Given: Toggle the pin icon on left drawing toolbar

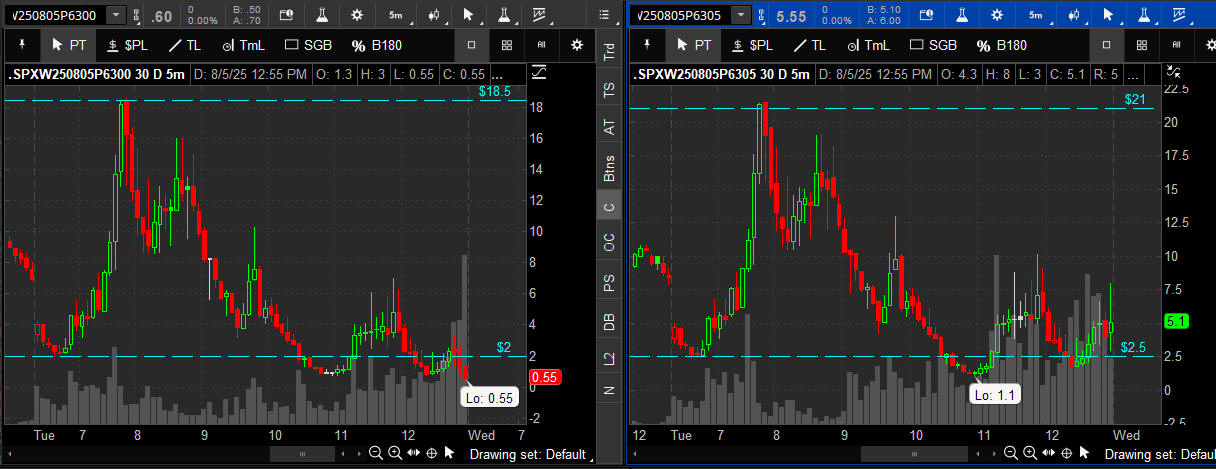Looking at the screenshot, I should click(22, 45).
